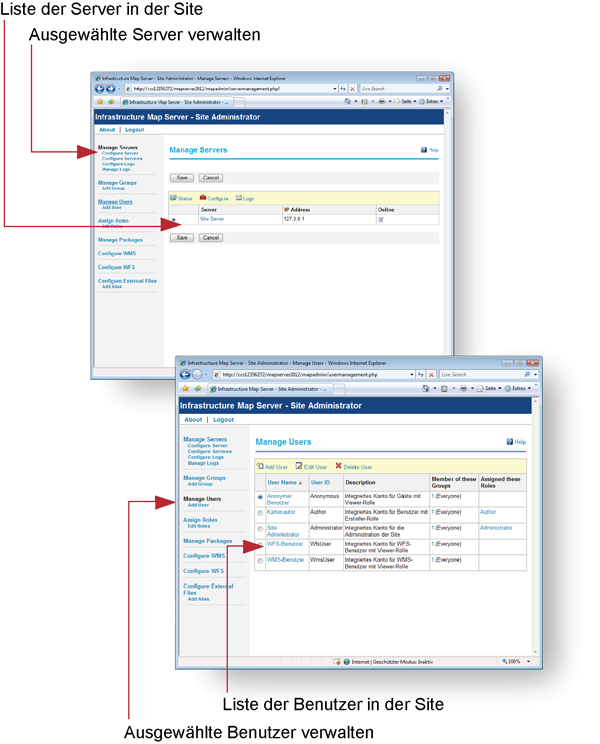Select browser tab in Manage Users window
The height and width of the screenshot is (744, 600).
point(270,389)
